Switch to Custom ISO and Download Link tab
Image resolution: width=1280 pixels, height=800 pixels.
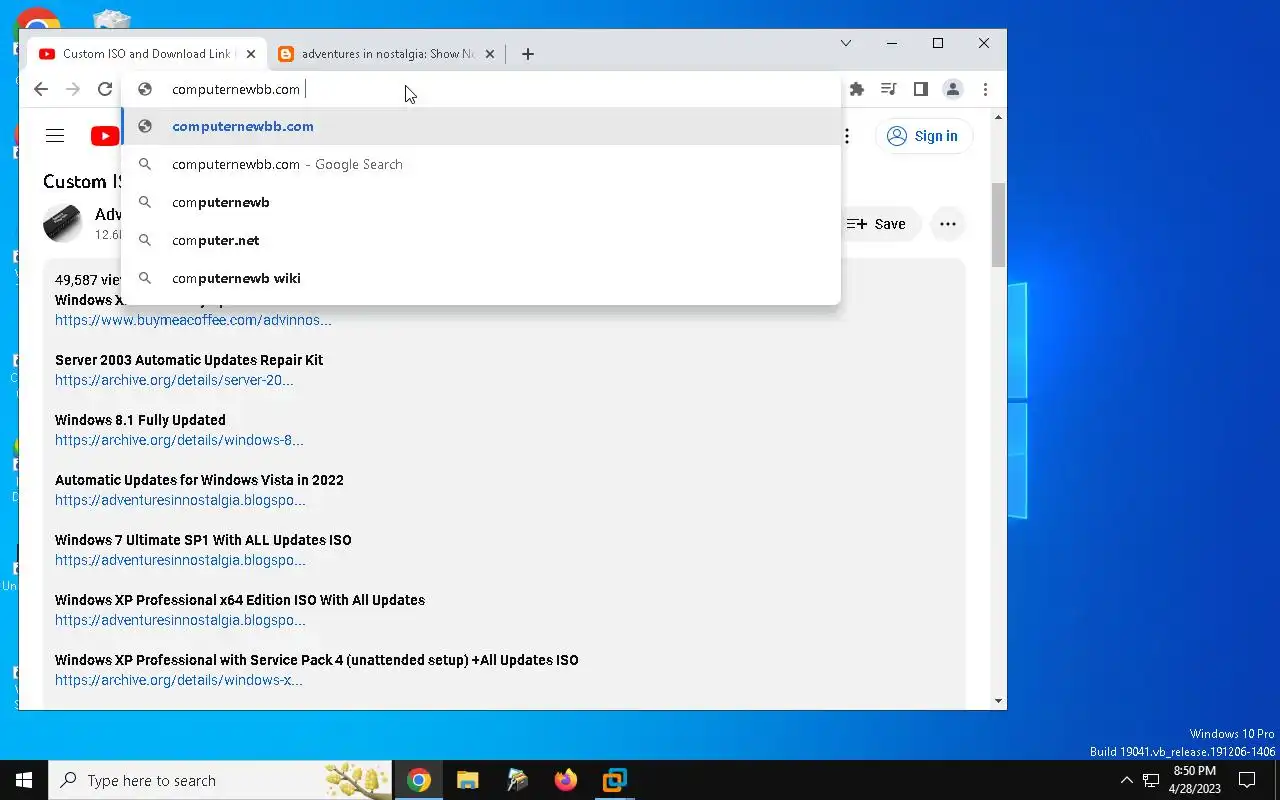tap(147, 54)
